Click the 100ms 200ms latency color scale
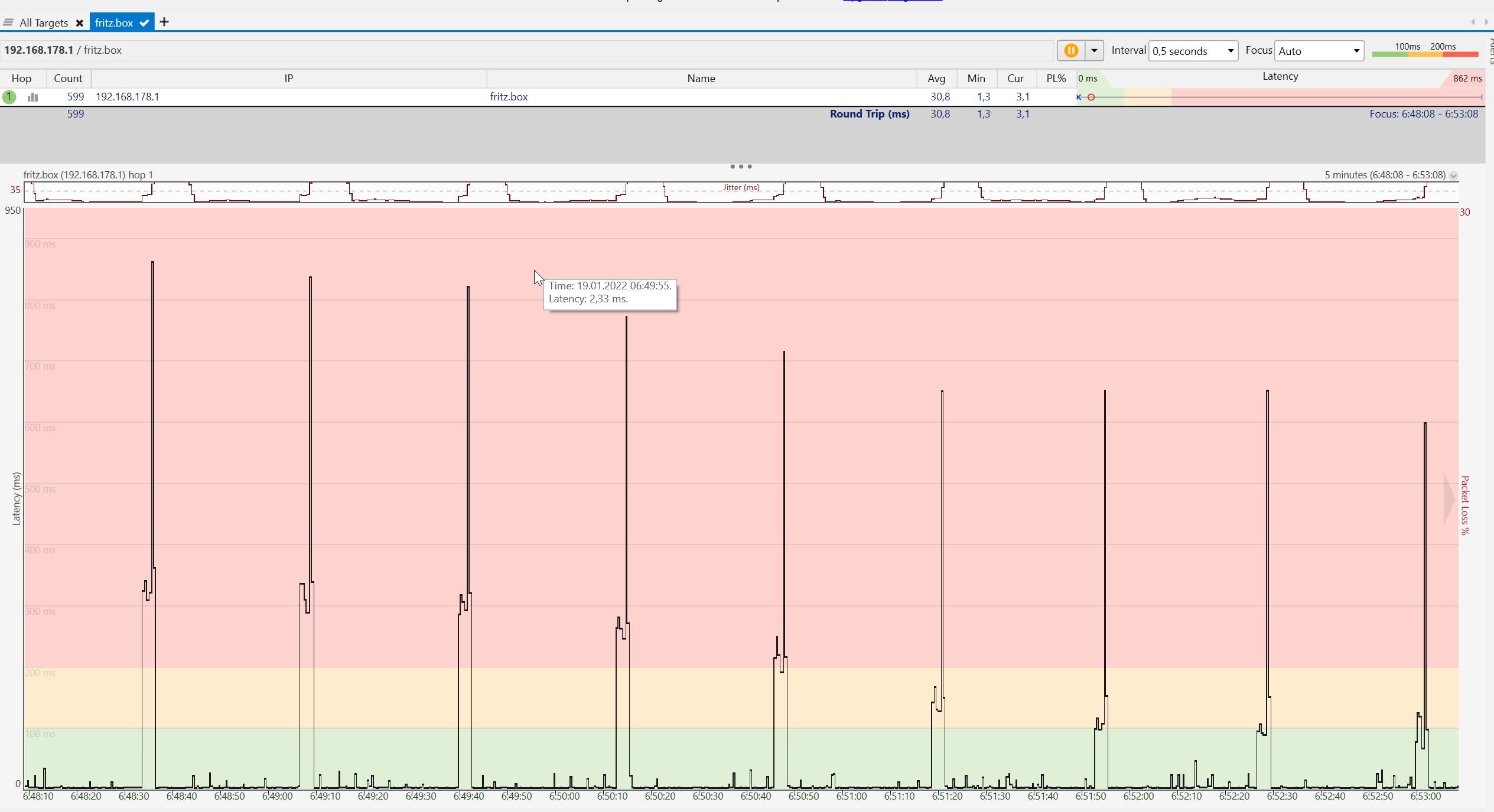This screenshot has height=812, width=1494. click(x=1425, y=50)
